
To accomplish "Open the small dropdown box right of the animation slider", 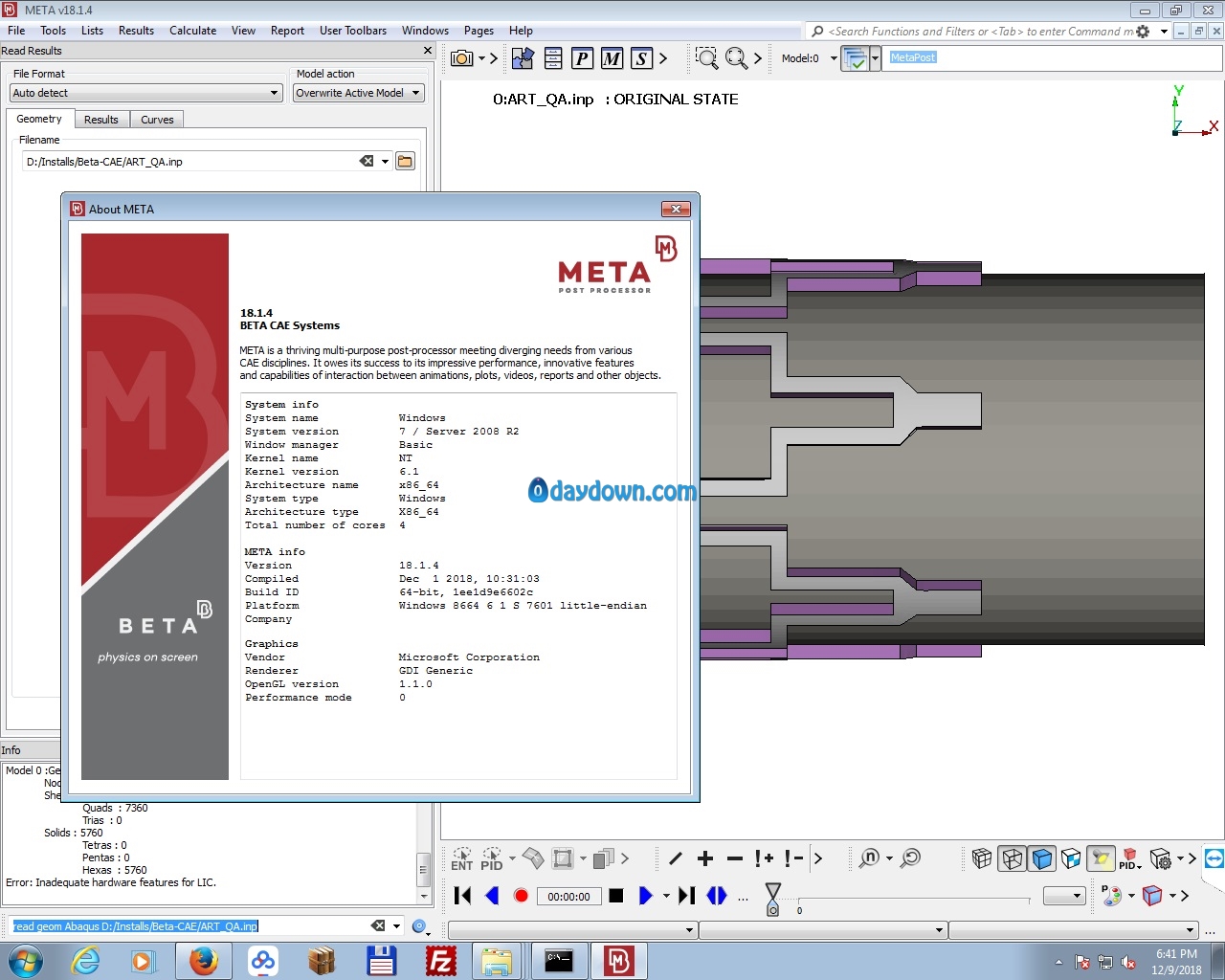I will (1064, 896).
